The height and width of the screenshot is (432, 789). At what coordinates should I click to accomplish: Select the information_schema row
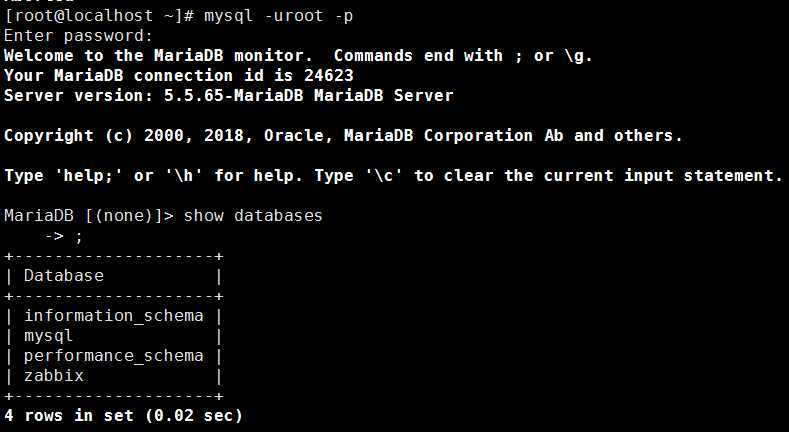[114, 316]
